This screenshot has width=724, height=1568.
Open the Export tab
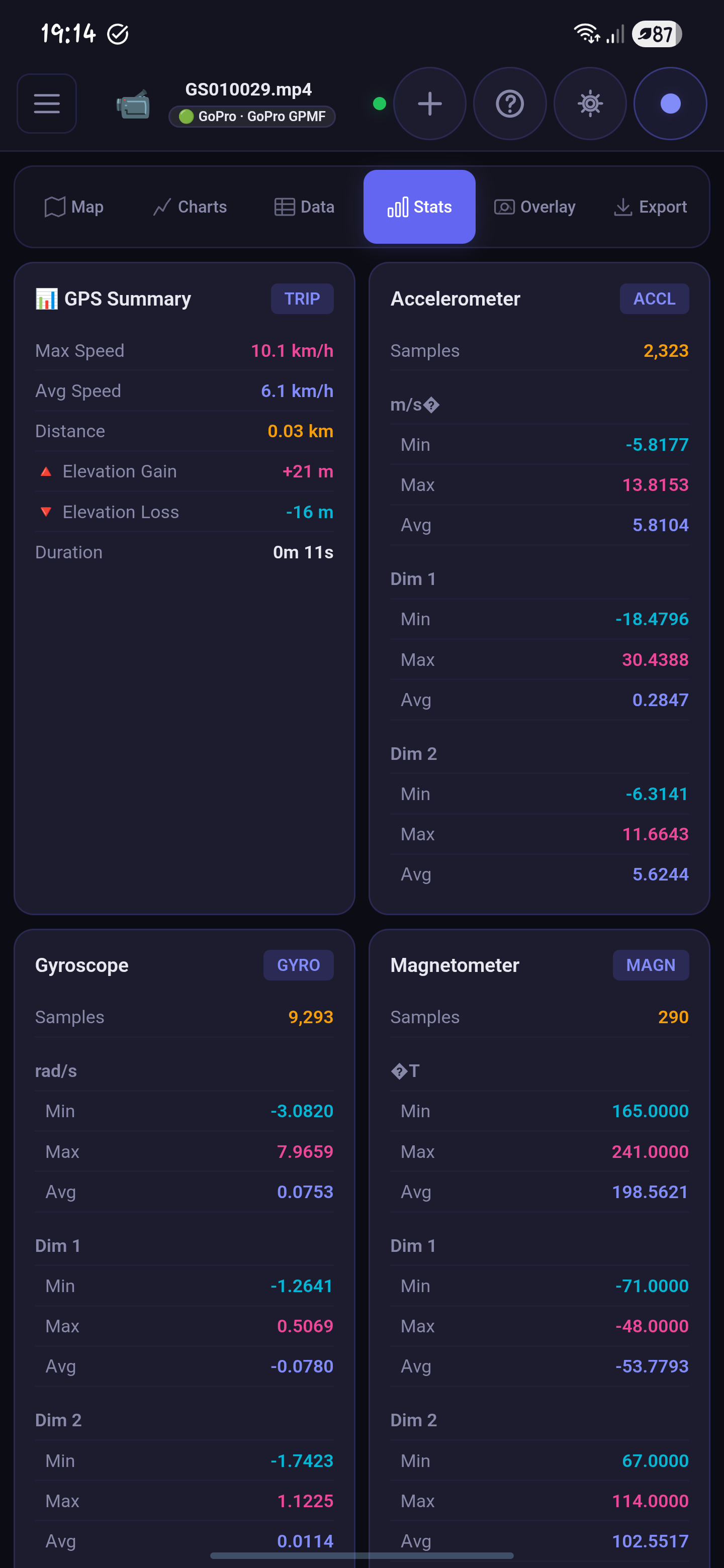click(x=650, y=207)
